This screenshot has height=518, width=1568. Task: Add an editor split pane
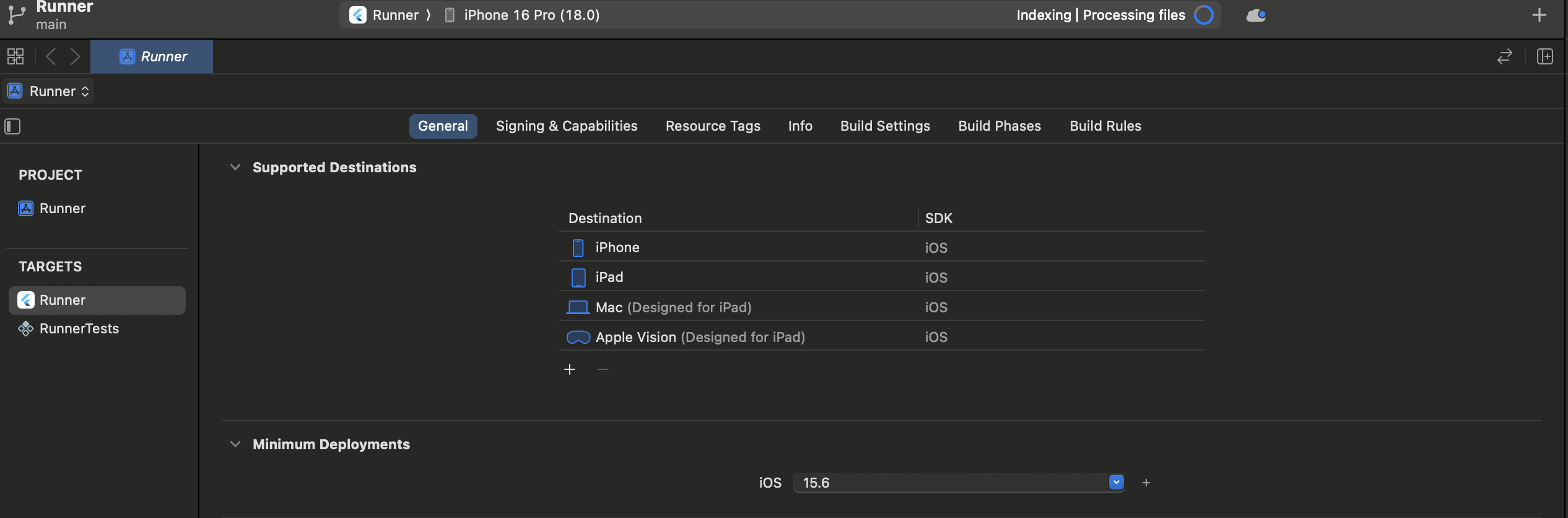click(1544, 56)
